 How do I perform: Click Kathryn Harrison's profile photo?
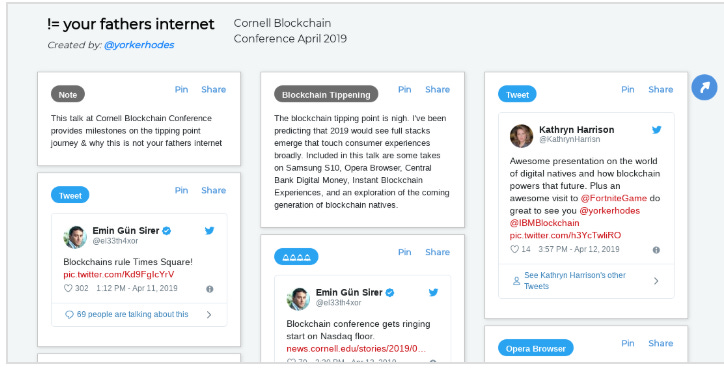point(522,136)
